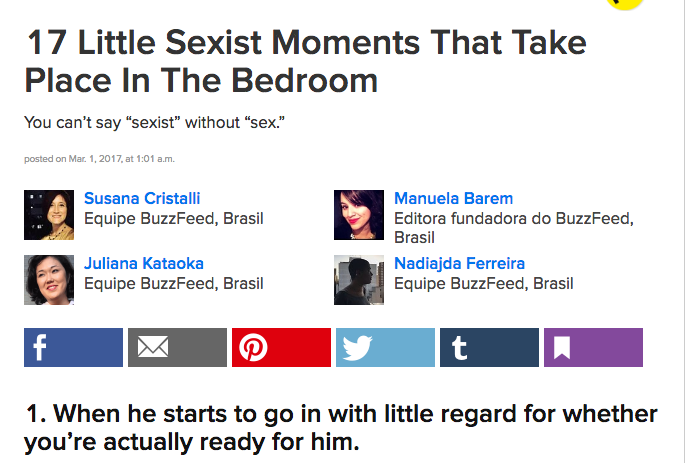
Task: Click the vertical scrollbar at the right edge
Action: coord(685,231)
